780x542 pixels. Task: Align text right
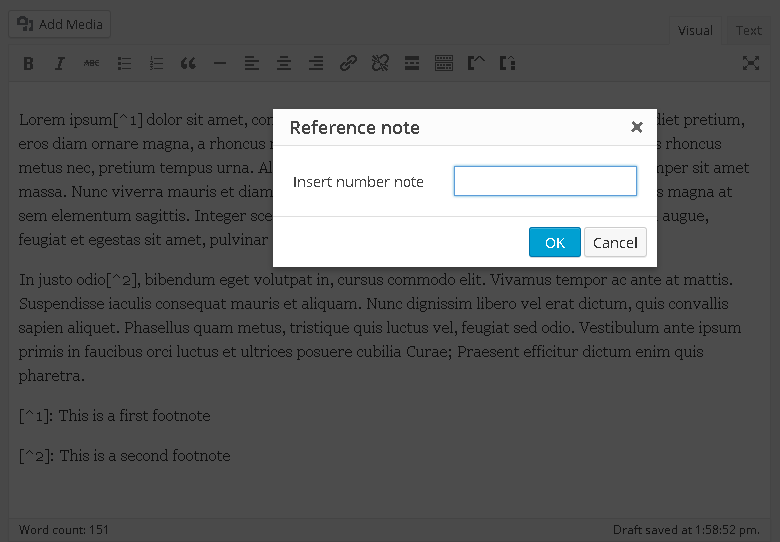(316, 64)
